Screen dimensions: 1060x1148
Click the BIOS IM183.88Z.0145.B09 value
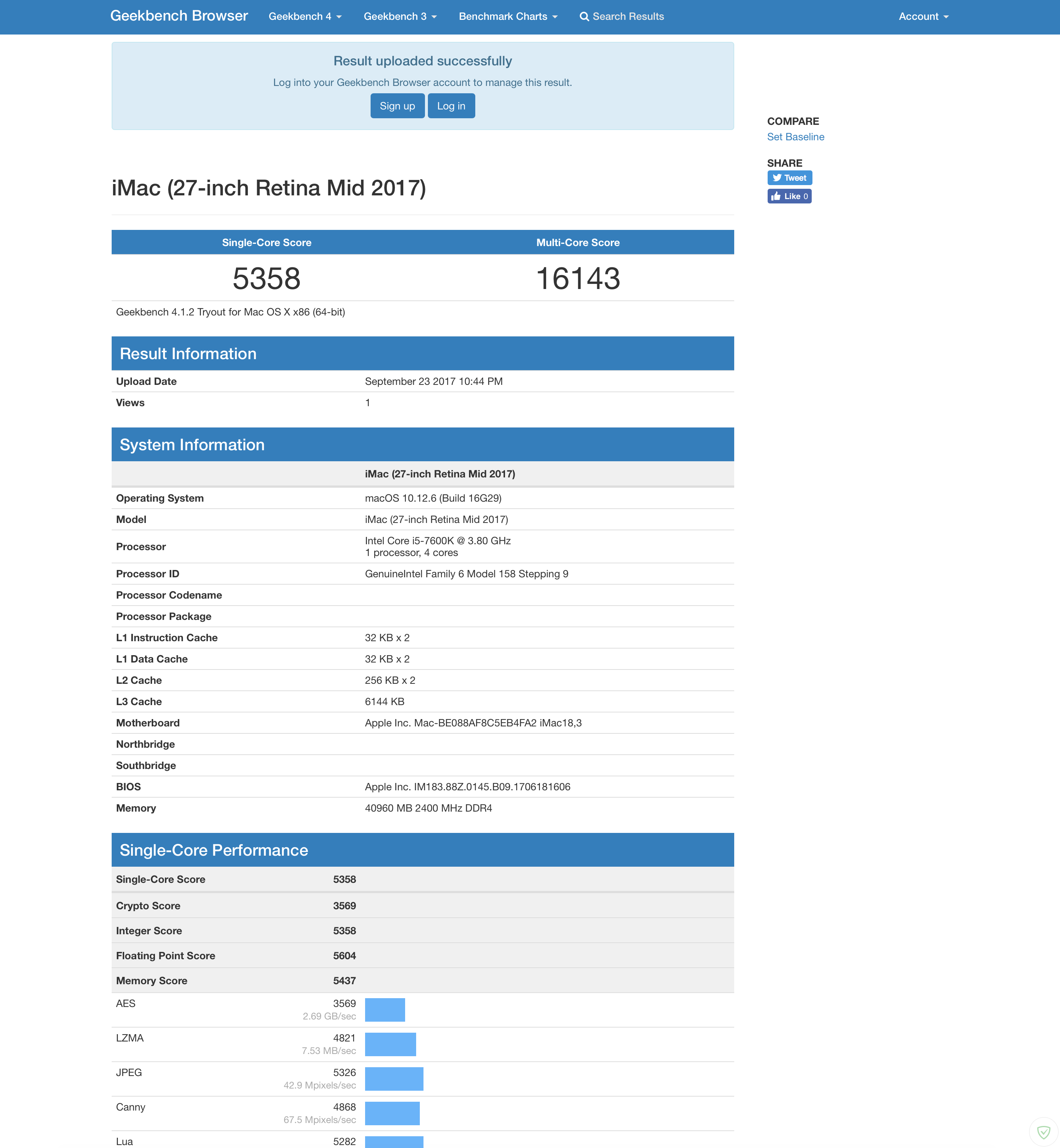pyautogui.click(x=468, y=787)
